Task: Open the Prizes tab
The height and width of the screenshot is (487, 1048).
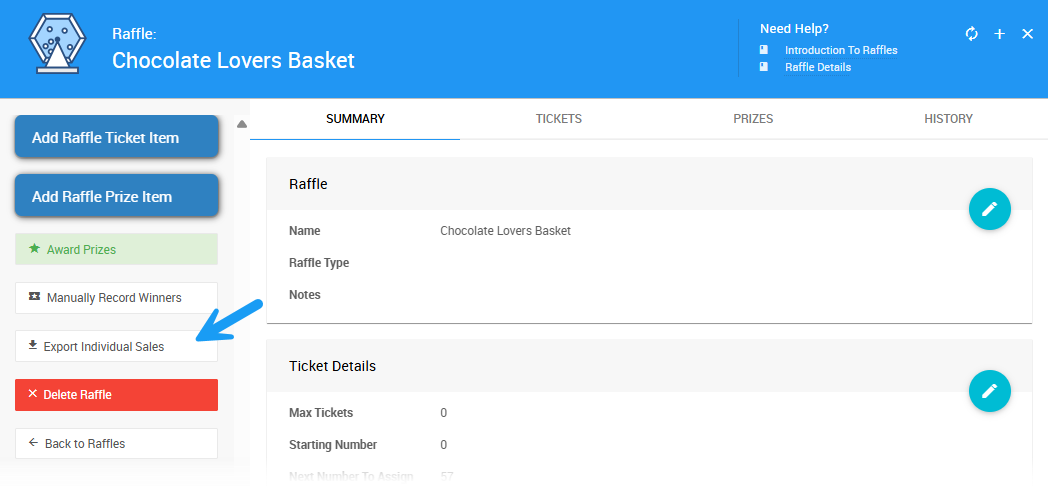Action: 753,119
